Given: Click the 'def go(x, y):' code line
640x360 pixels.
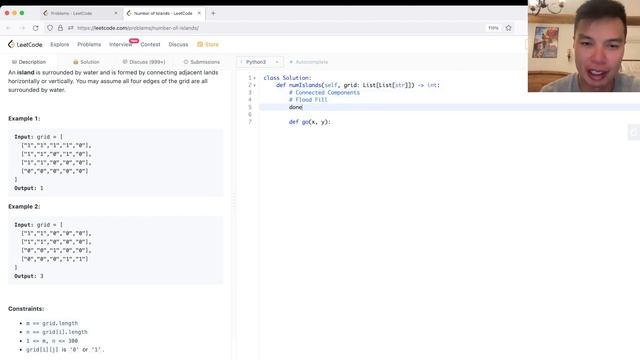Looking at the screenshot, I should pos(309,122).
